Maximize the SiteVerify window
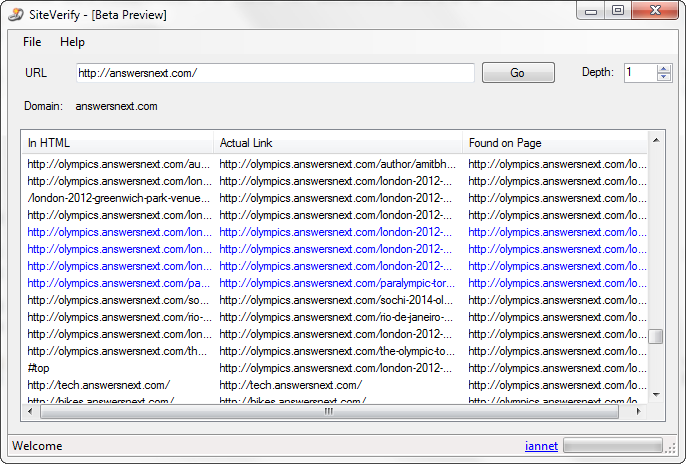This screenshot has height=464, width=686. coord(618,11)
